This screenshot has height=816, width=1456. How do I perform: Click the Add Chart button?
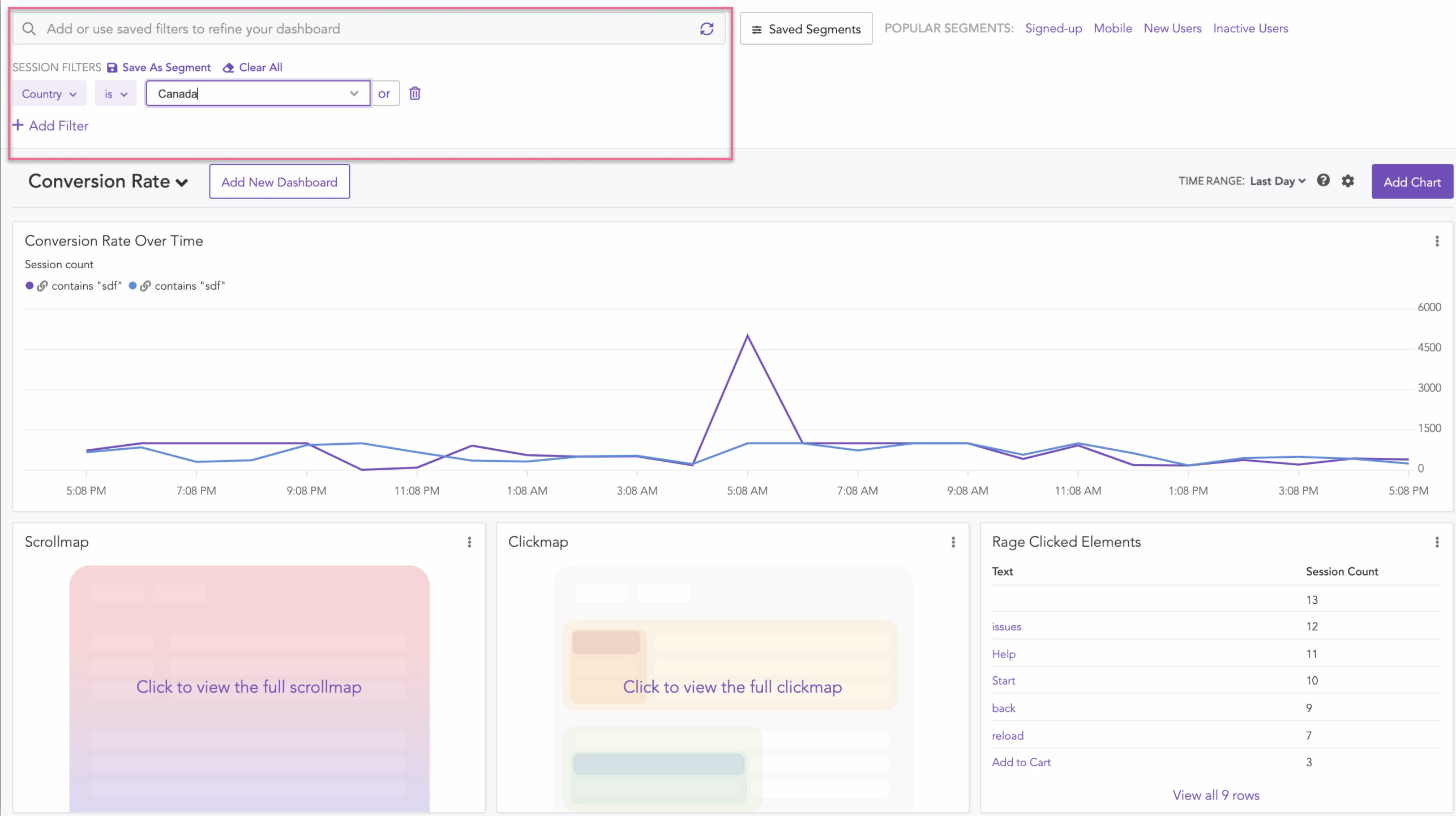[x=1412, y=182]
